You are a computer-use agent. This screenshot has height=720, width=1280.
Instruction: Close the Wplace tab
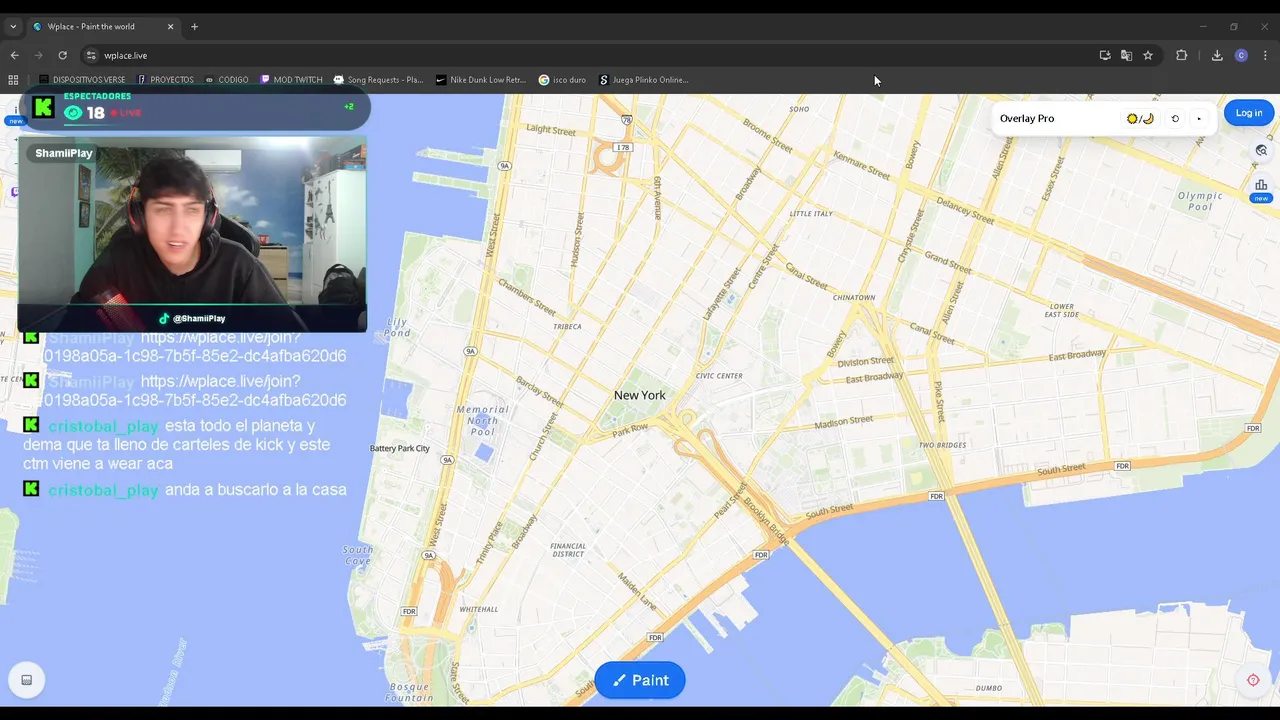point(170,27)
